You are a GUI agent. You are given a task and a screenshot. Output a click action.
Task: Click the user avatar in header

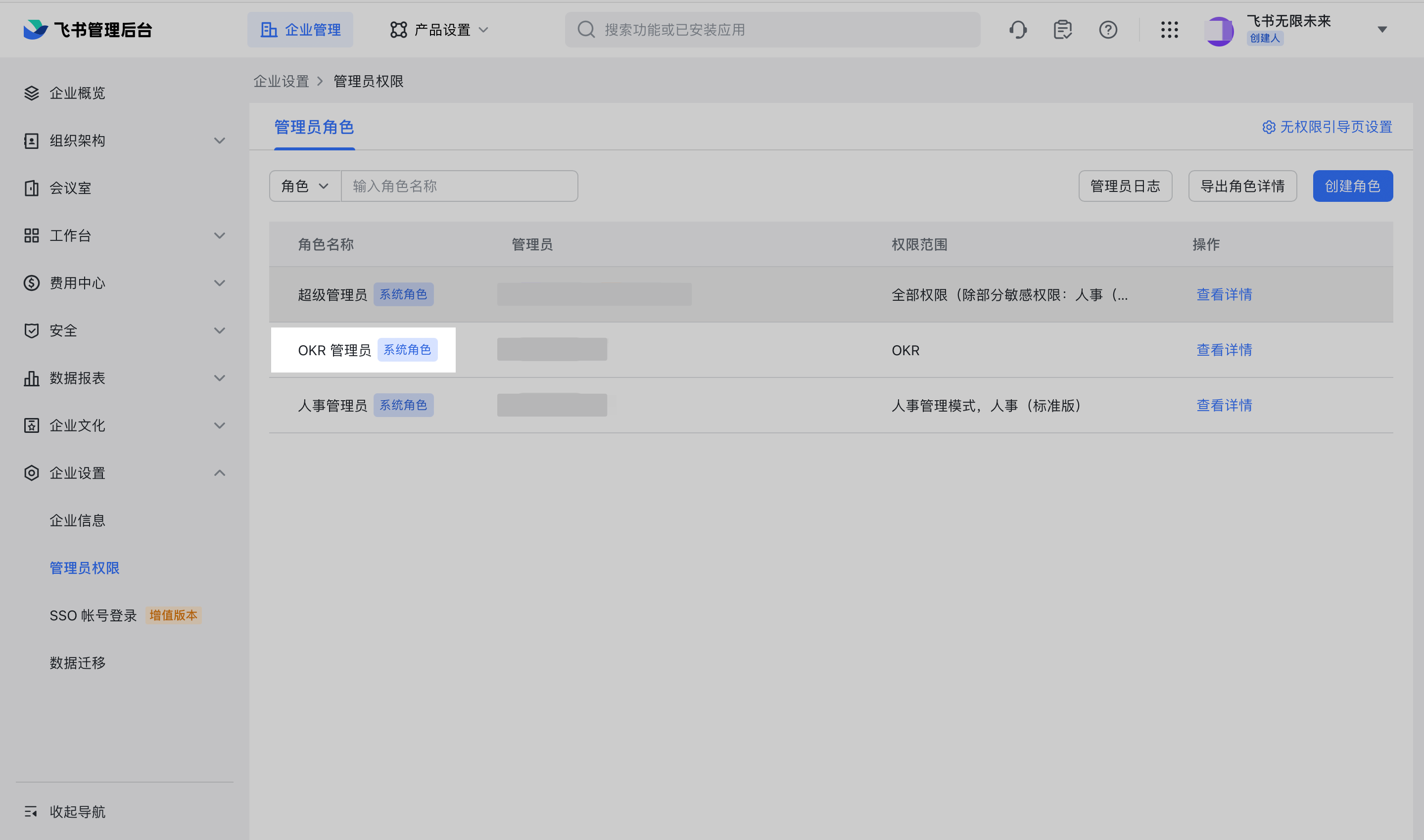(1219, 31)
